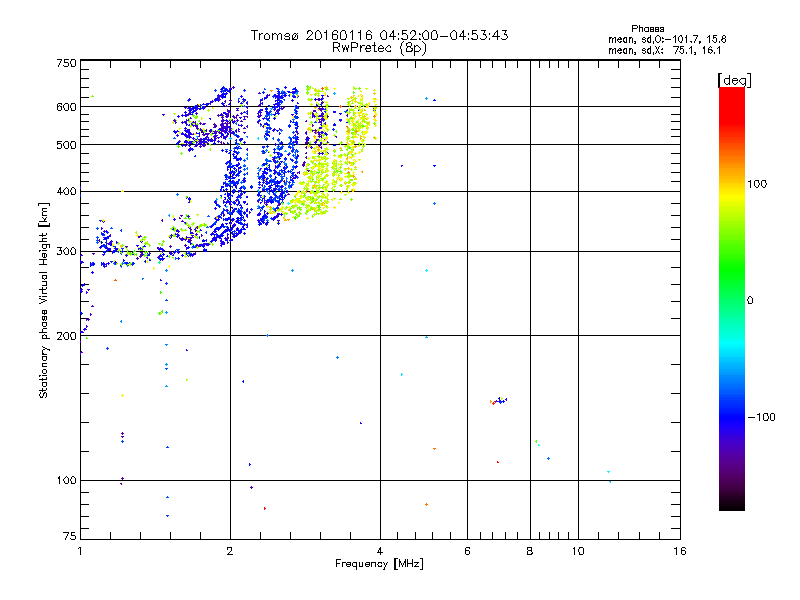
Task: Click y-axis tick label '300'
Action: (66, 251)
